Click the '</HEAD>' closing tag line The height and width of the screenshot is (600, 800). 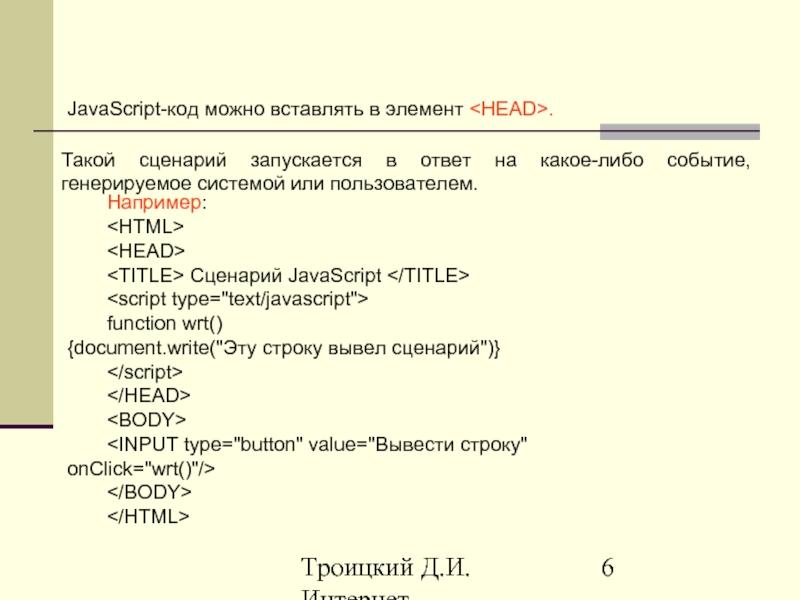[148, 395]
